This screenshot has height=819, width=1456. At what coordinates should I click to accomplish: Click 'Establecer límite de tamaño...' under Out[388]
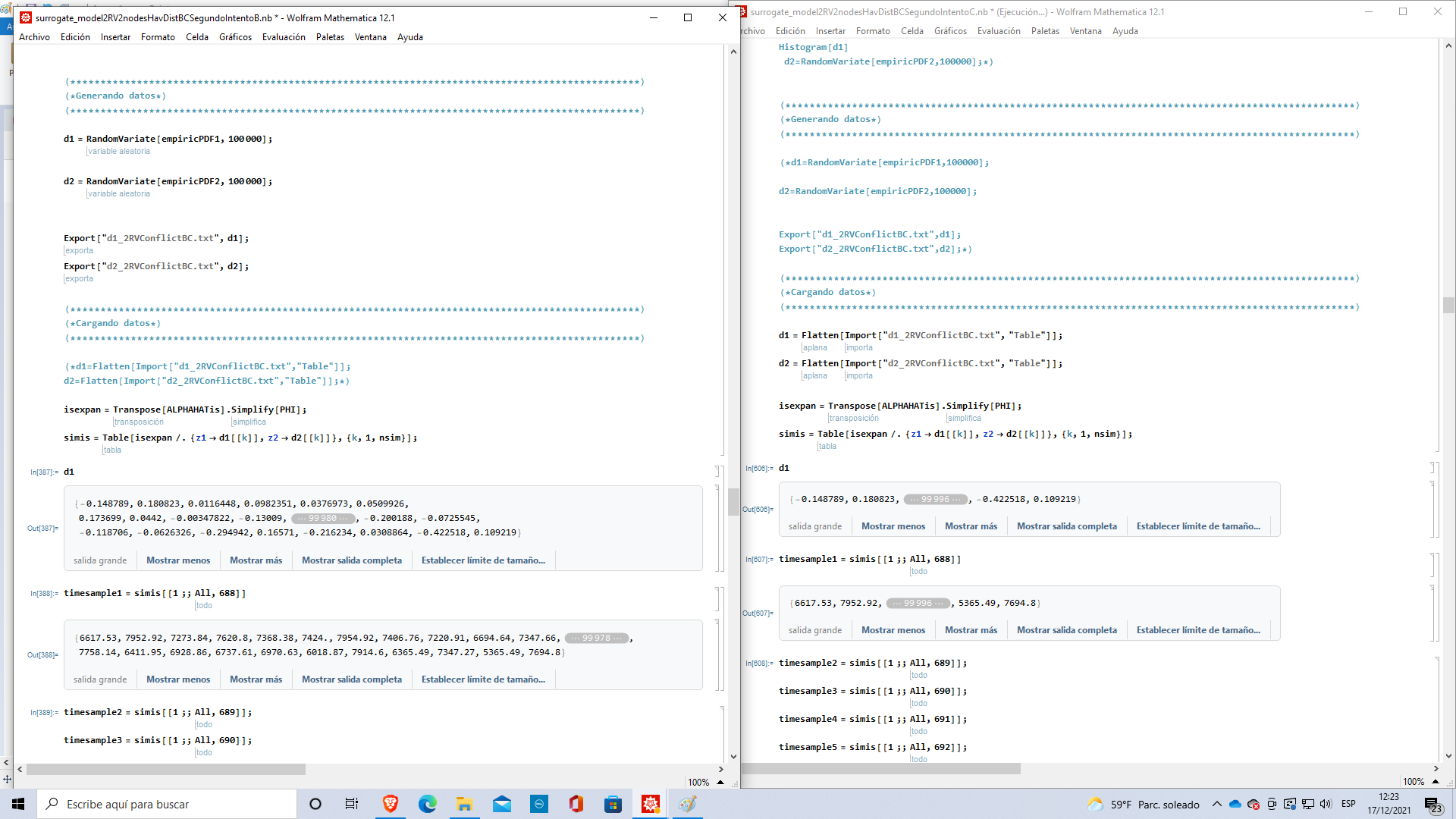tap(483, 679)
